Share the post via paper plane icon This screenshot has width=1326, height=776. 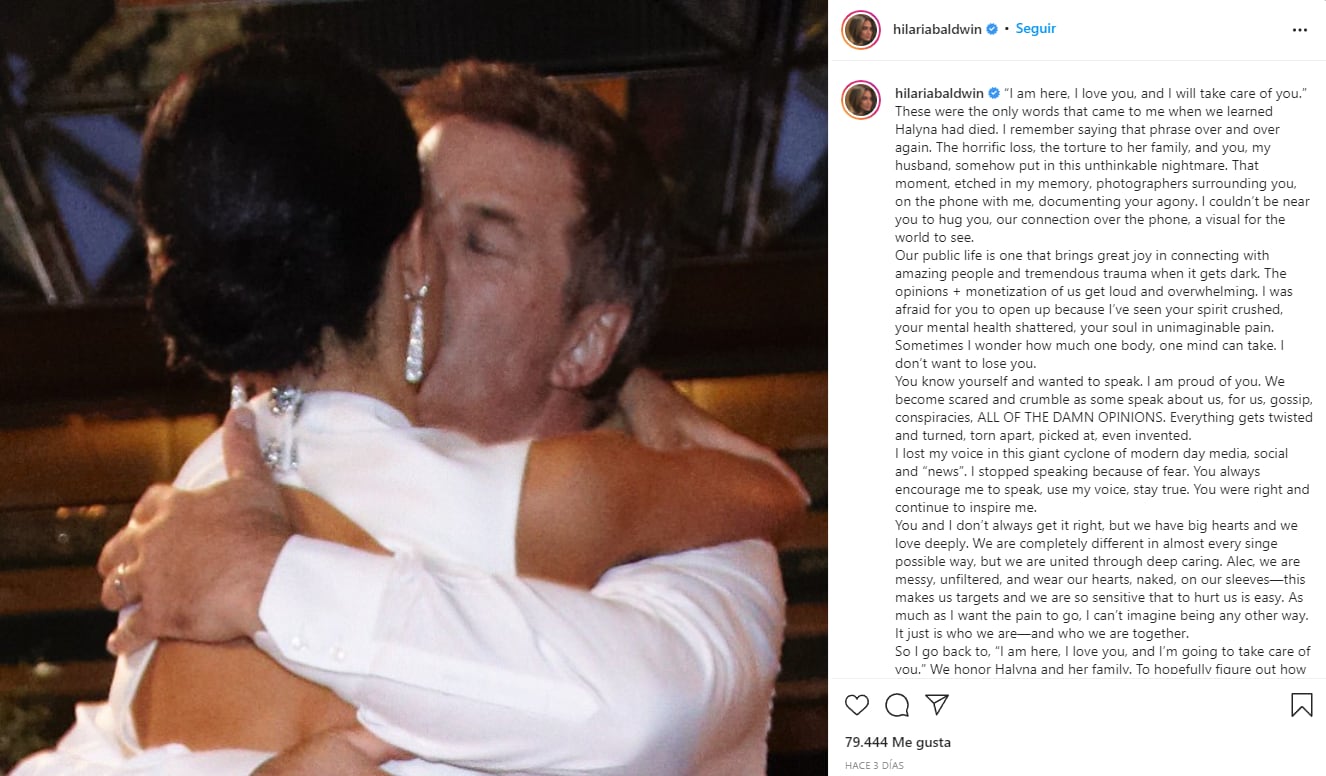click(937, 705)
